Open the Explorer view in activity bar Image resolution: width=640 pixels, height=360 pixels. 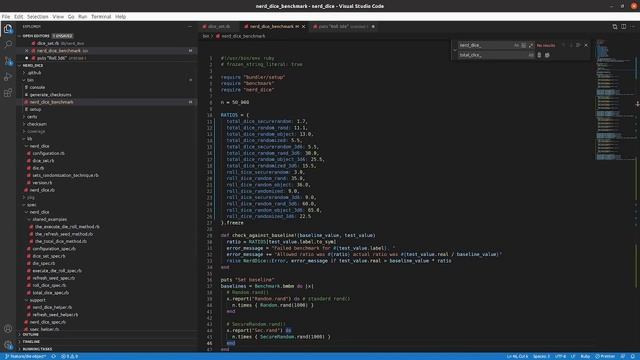[x=8, y=29]
